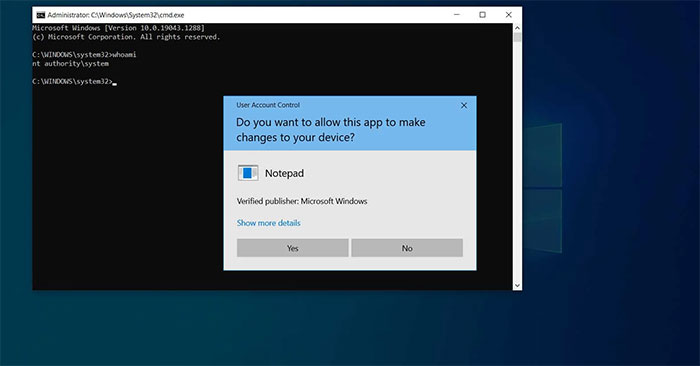Click the 'nt authority\system' output line
This screenshot has height=366, width=700.
[71, 64]
